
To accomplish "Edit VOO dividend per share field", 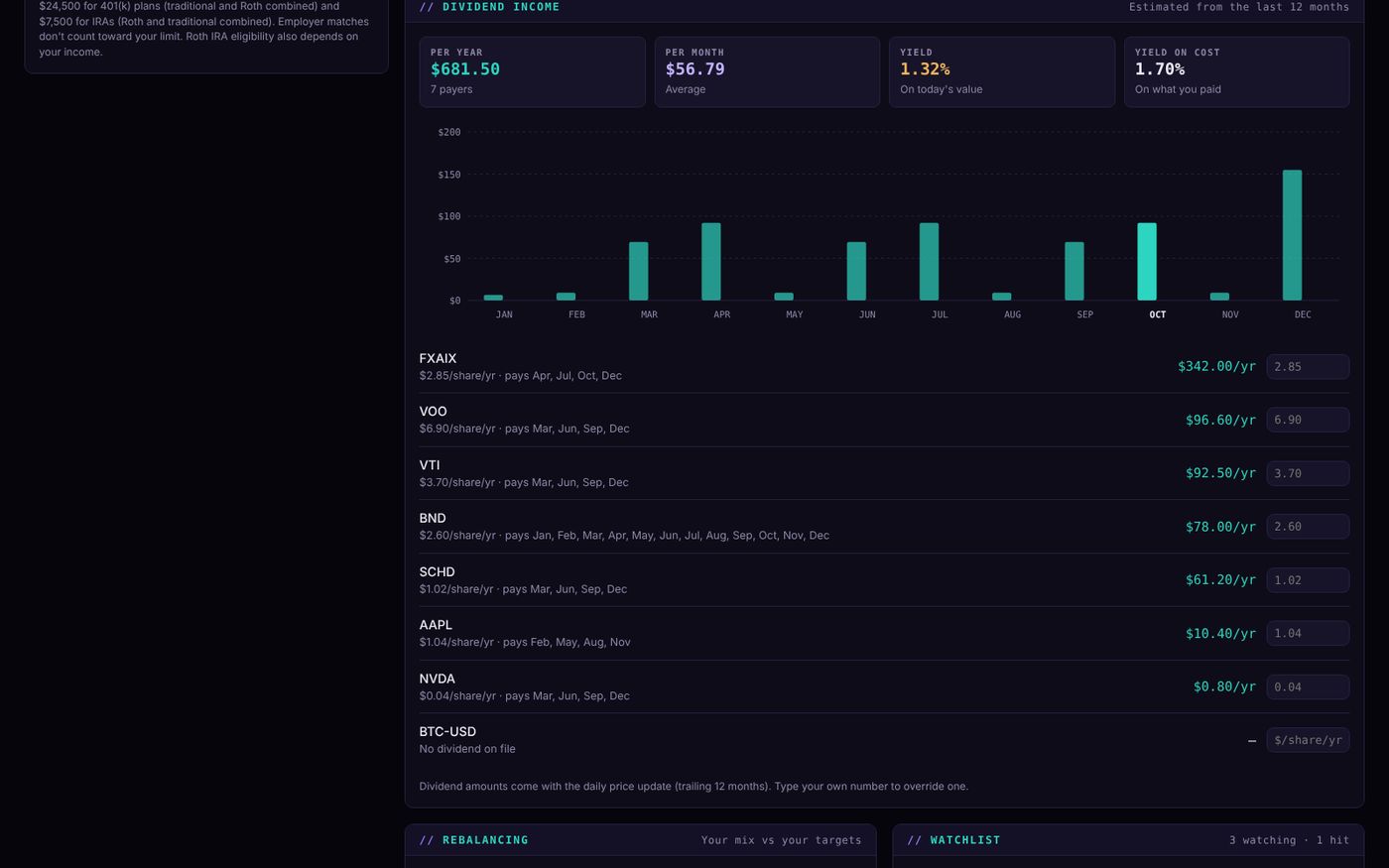I will (x=1308, y=420).
